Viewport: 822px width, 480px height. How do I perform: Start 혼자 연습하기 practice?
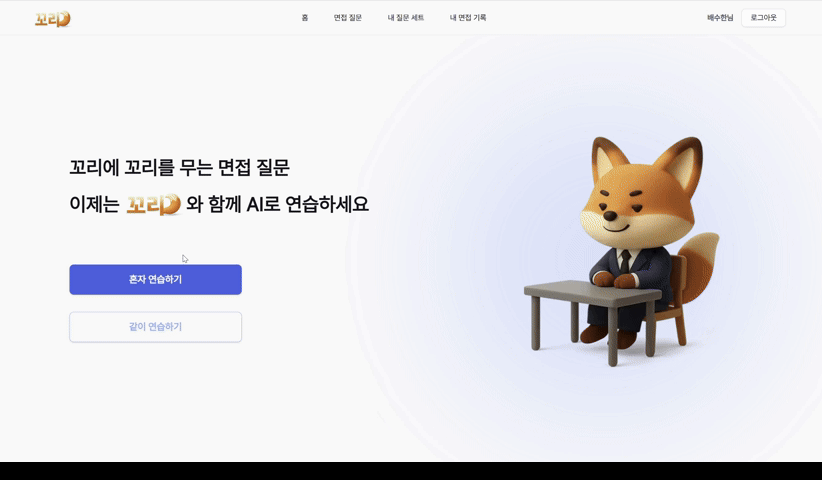pyautogui.click(x=156, y=279)
